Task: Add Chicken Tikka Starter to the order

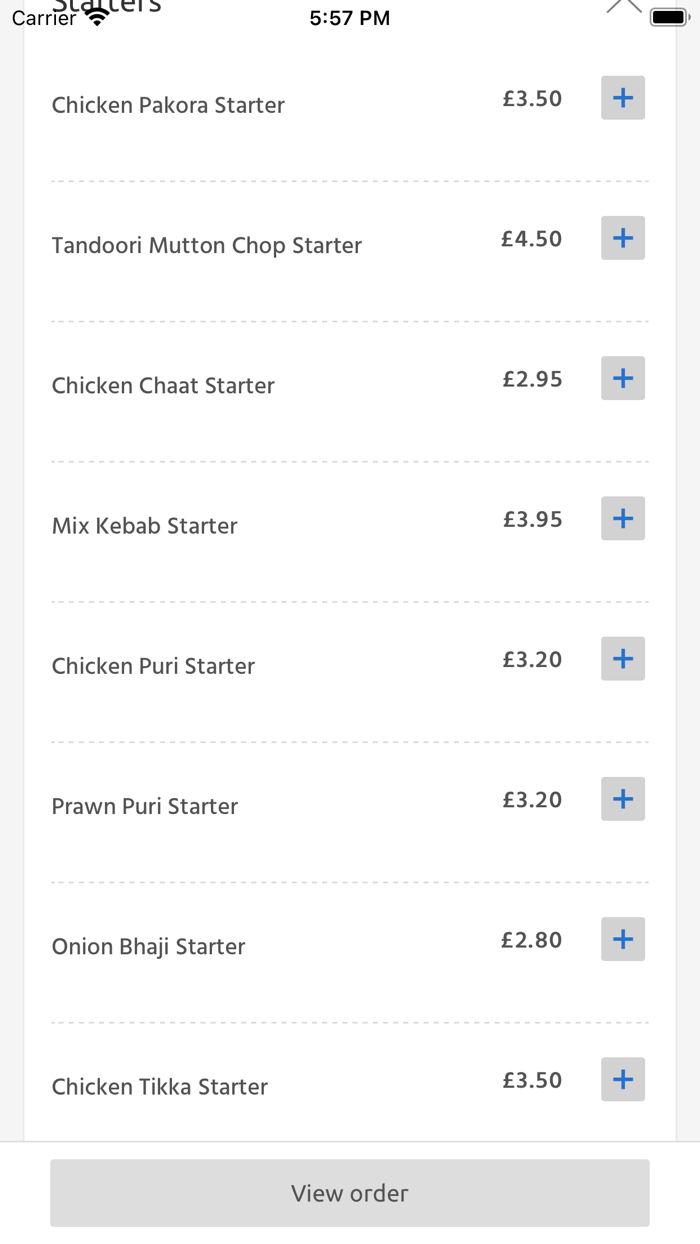Action: (x=622, y=1079)
